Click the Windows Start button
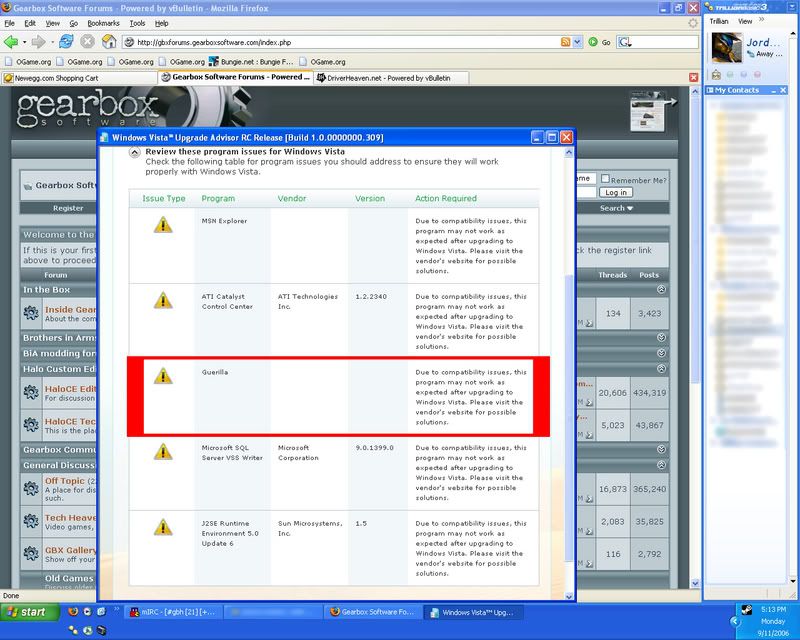 [30, 611]
